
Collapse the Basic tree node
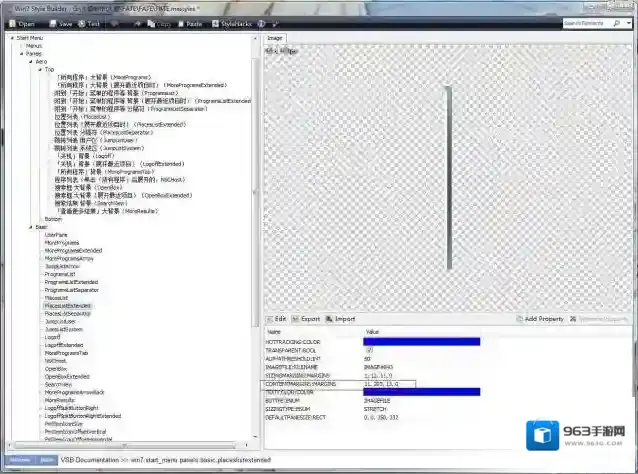tap(32, 226)
